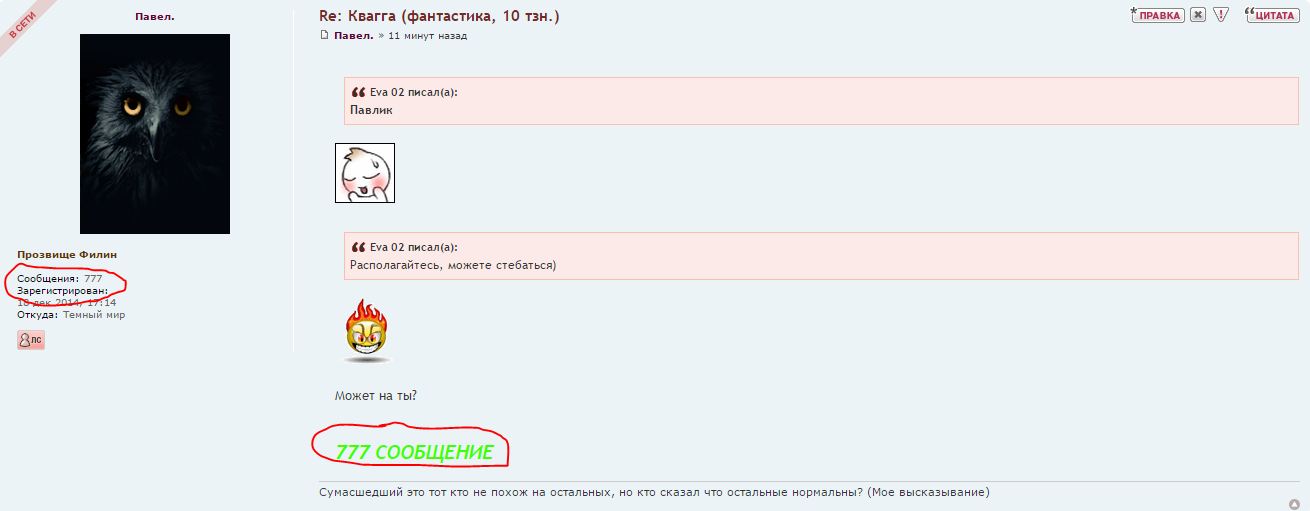Click the green 777 СООБЩЕНИЕ text
Image resolution: width=1310 pixels, height=511 pixels.
tap(414, 452)
